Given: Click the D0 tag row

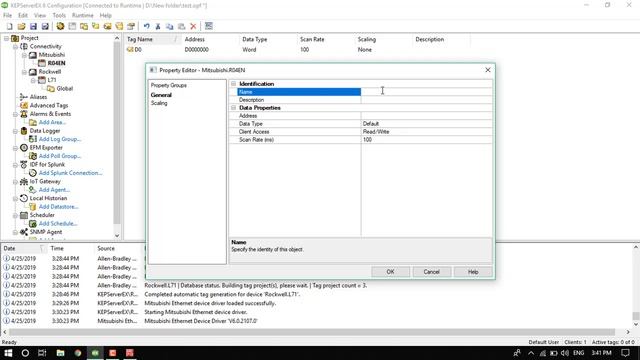Looking at the screenshot, I should click(298, 50).
